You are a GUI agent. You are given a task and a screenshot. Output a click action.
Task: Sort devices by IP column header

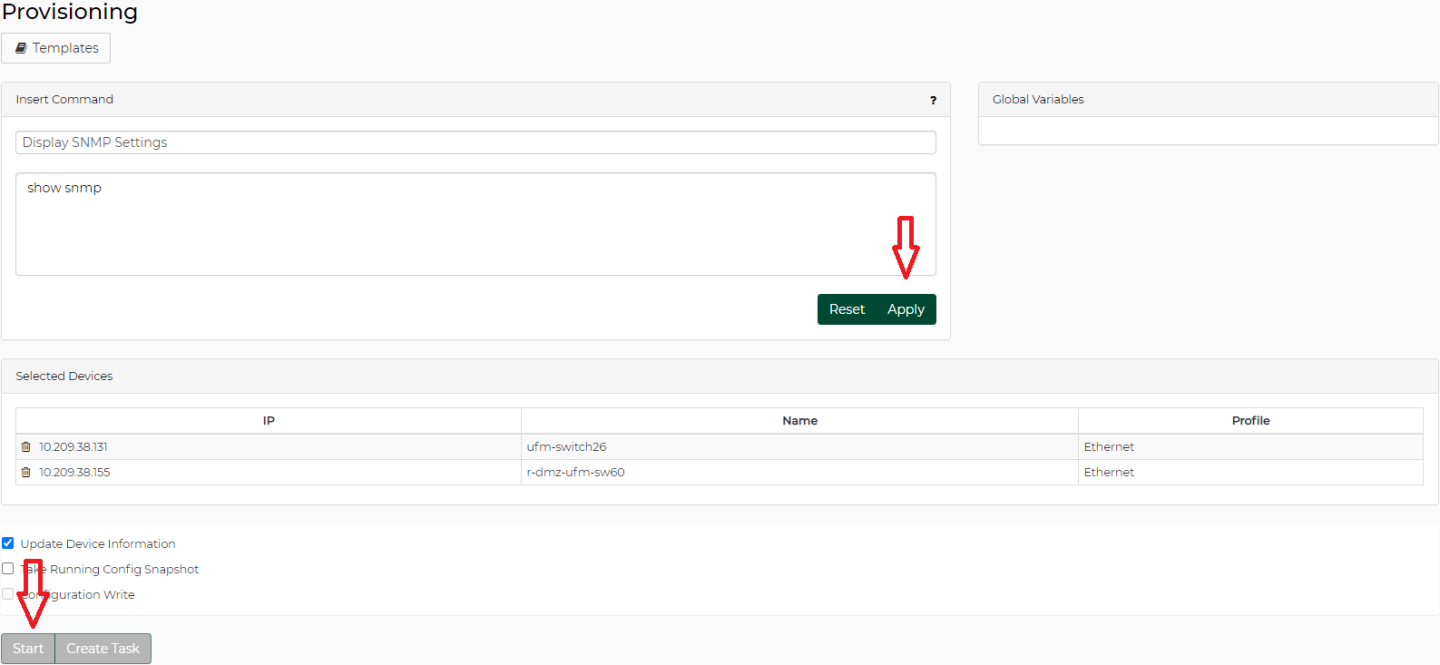tap(268, 421)
